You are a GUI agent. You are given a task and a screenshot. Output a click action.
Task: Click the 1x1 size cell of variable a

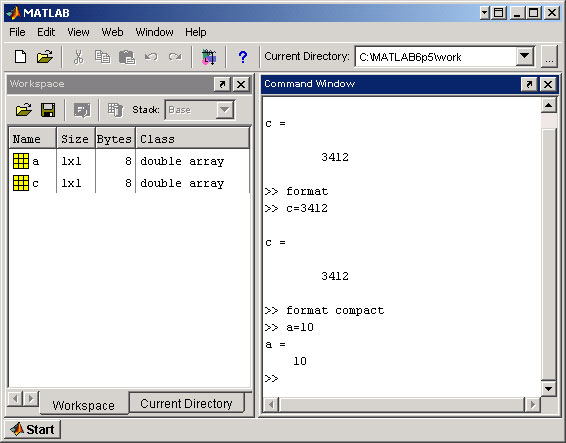click(71, 161)
